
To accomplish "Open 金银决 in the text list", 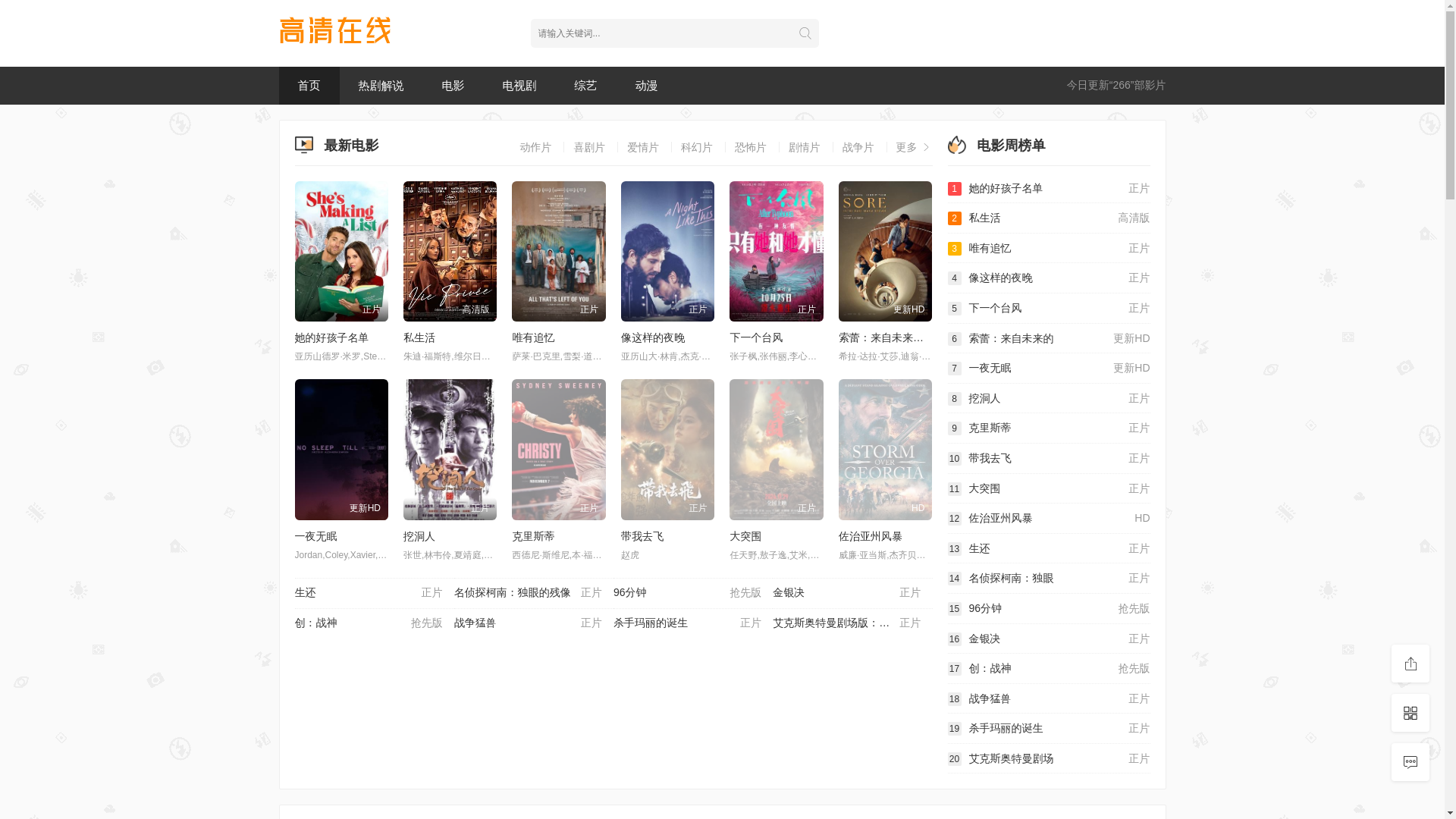I will coord(789,593).
